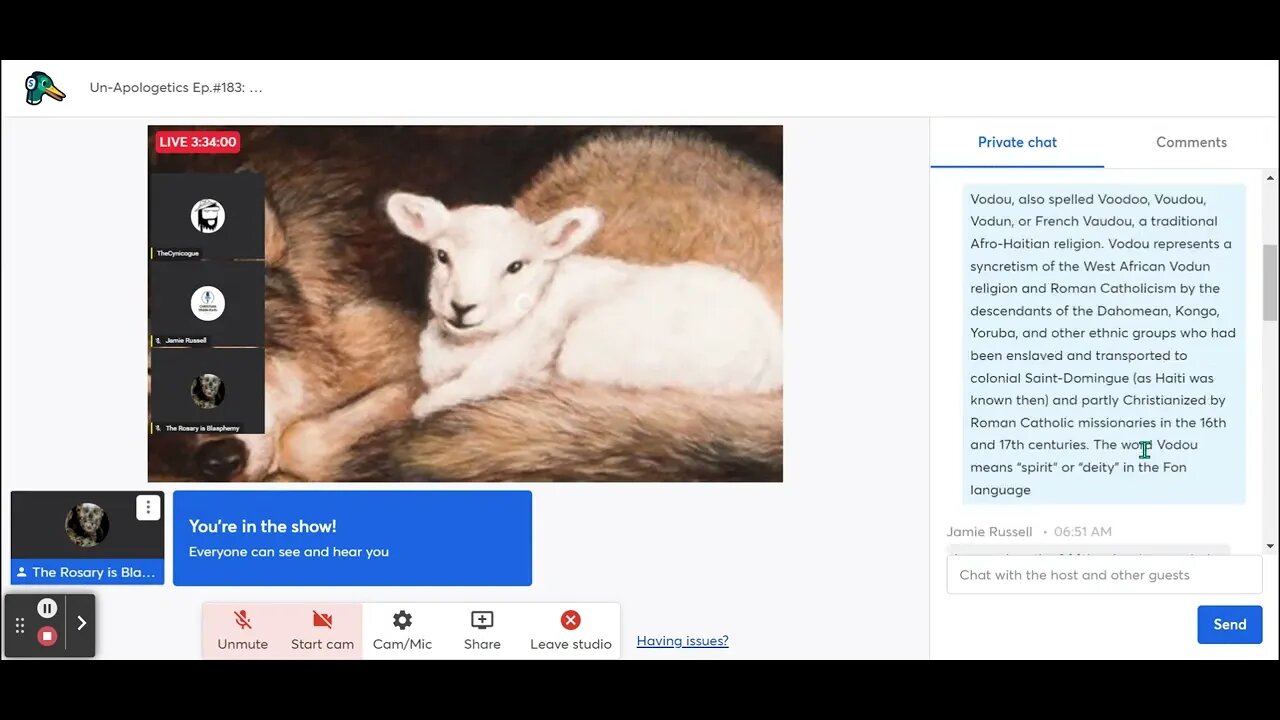
Task: Click The Rosary is Blasphemy avatar in stream
Action: [208, 391]
